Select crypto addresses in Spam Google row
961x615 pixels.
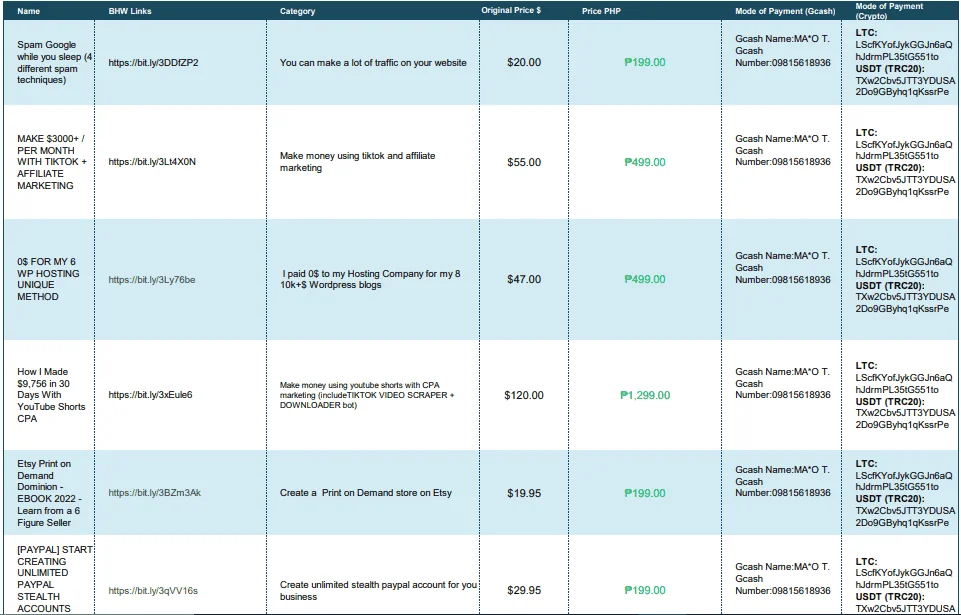pos(905,63)
